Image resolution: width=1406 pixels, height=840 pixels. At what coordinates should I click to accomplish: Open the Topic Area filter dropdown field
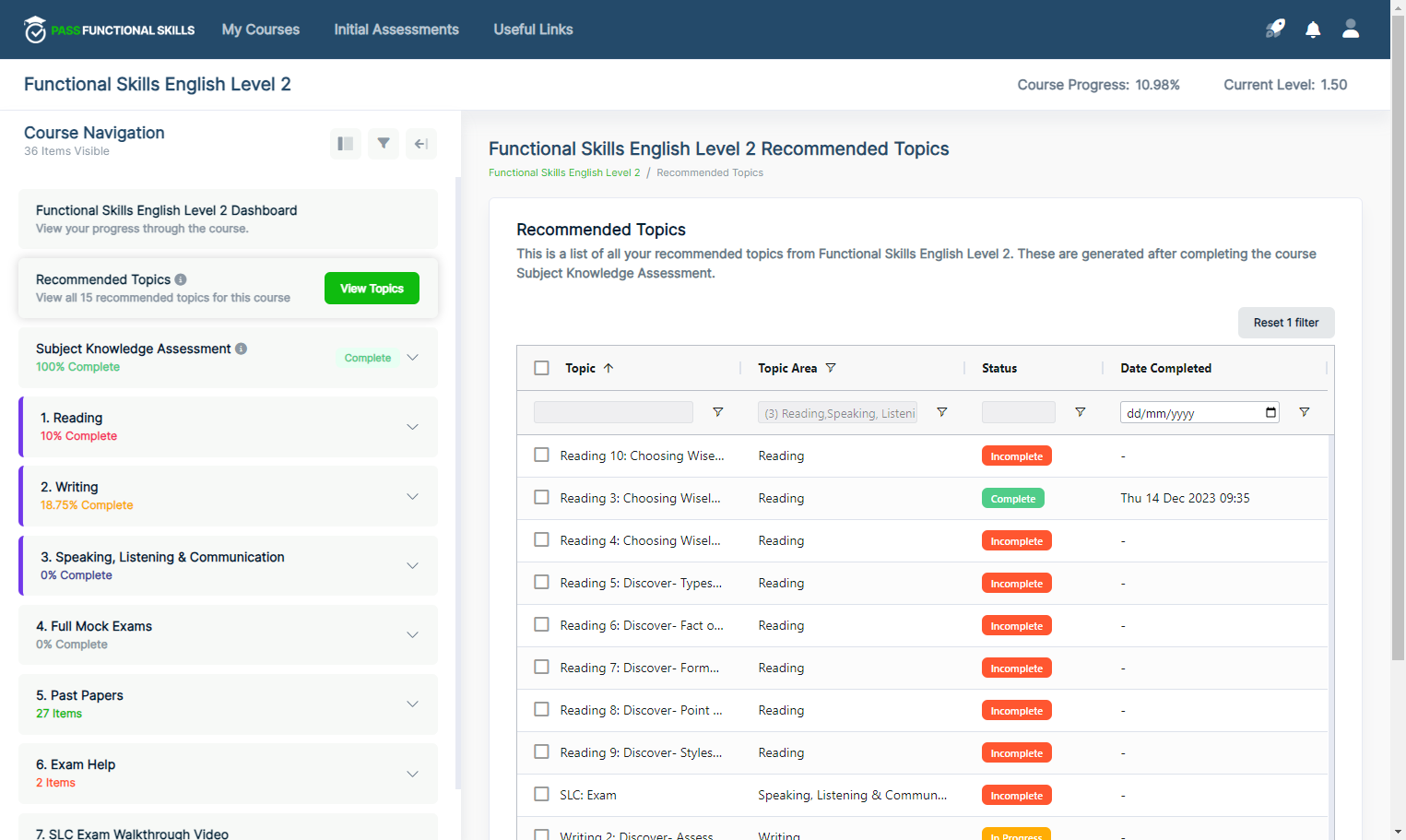(x=838, y=412)
